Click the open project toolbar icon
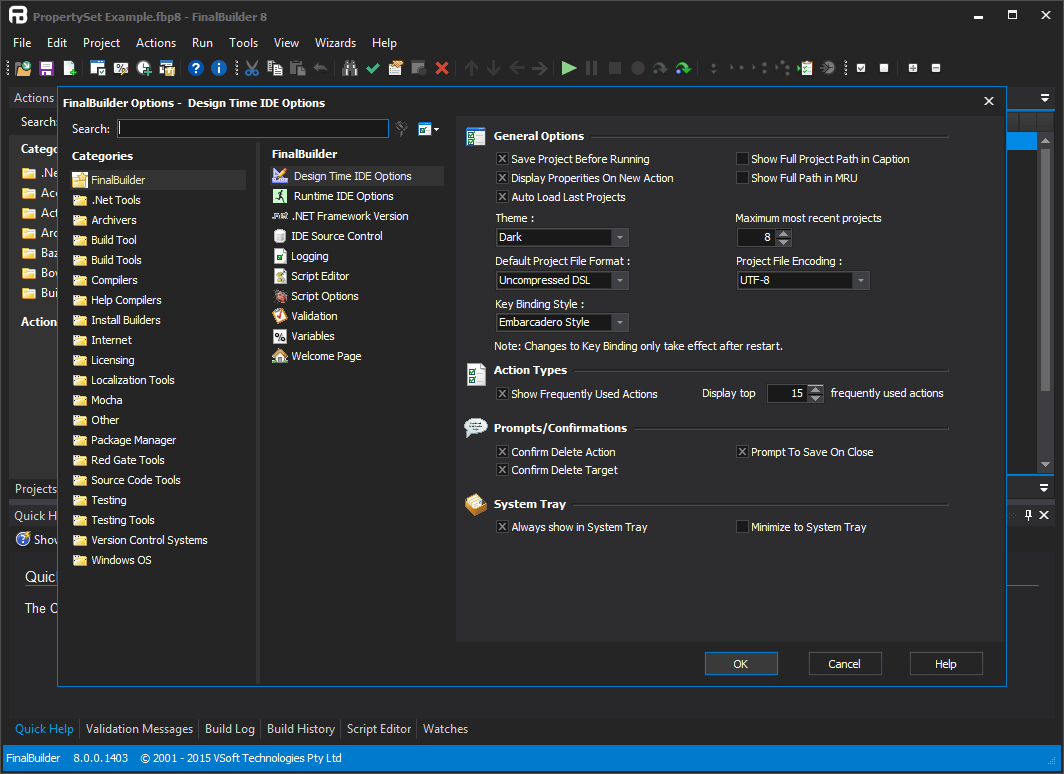 (23, 68)
